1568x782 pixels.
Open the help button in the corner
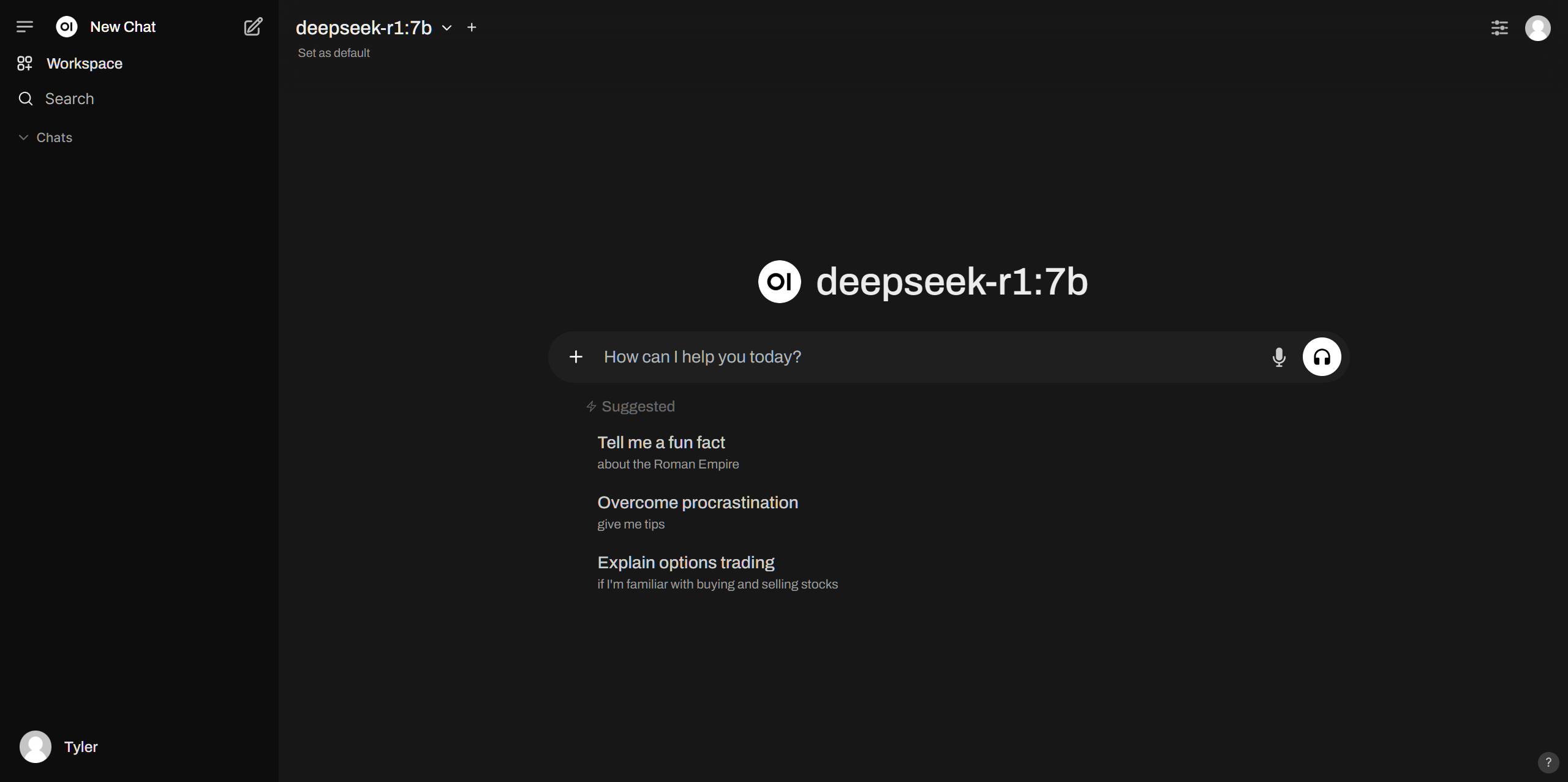(1548, 762)
